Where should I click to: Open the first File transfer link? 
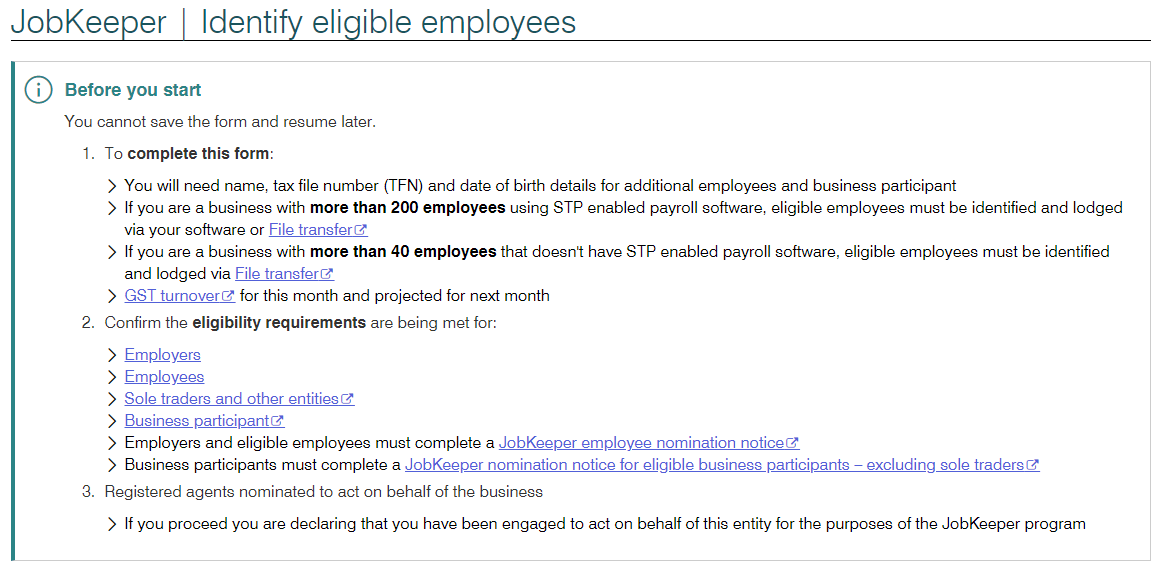[312, 229]
